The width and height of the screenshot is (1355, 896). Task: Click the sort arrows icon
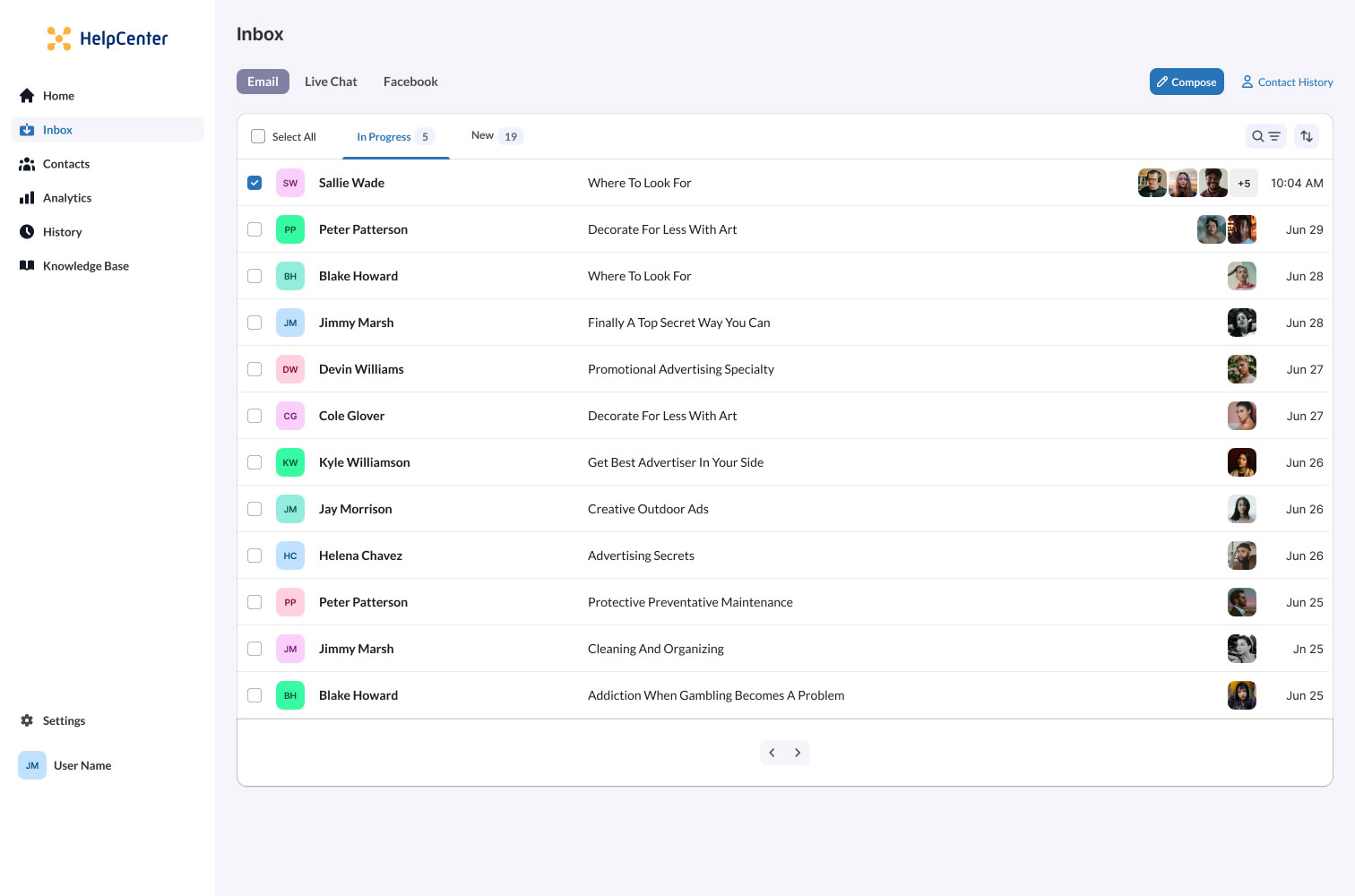[x=1307, y=136]
